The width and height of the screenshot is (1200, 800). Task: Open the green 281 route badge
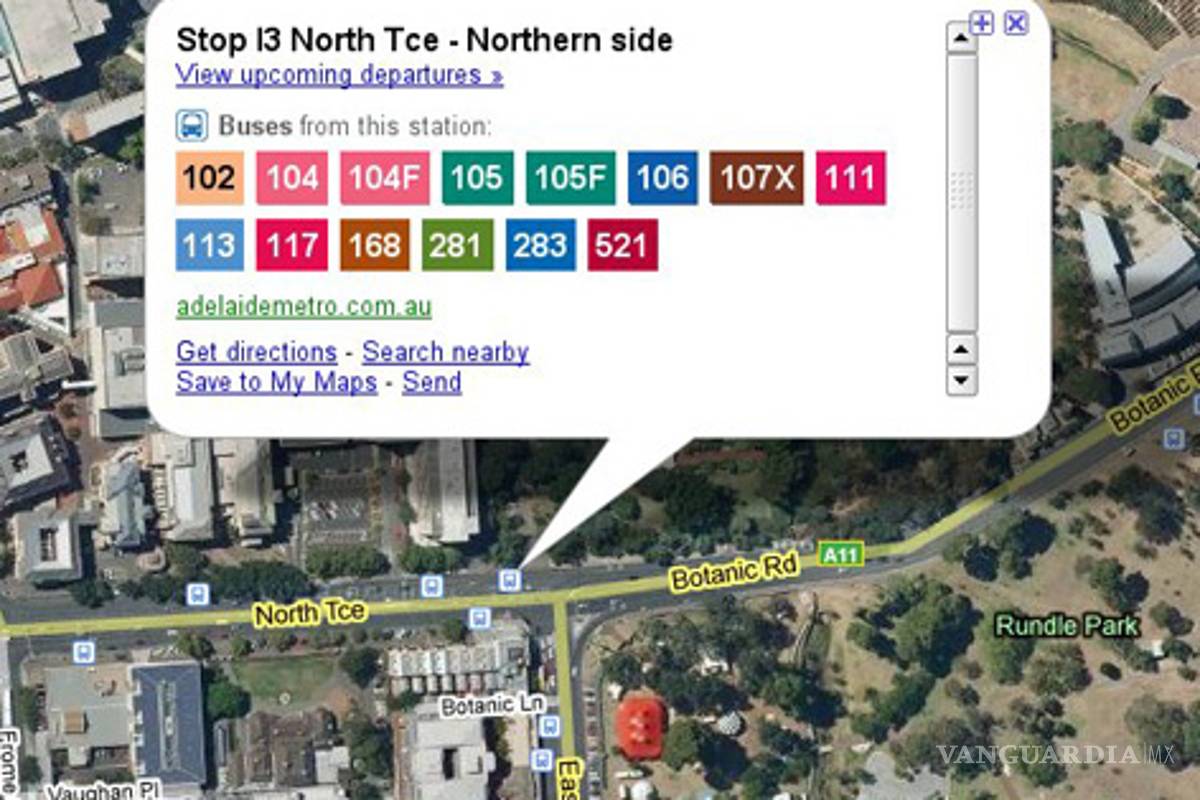457,246
